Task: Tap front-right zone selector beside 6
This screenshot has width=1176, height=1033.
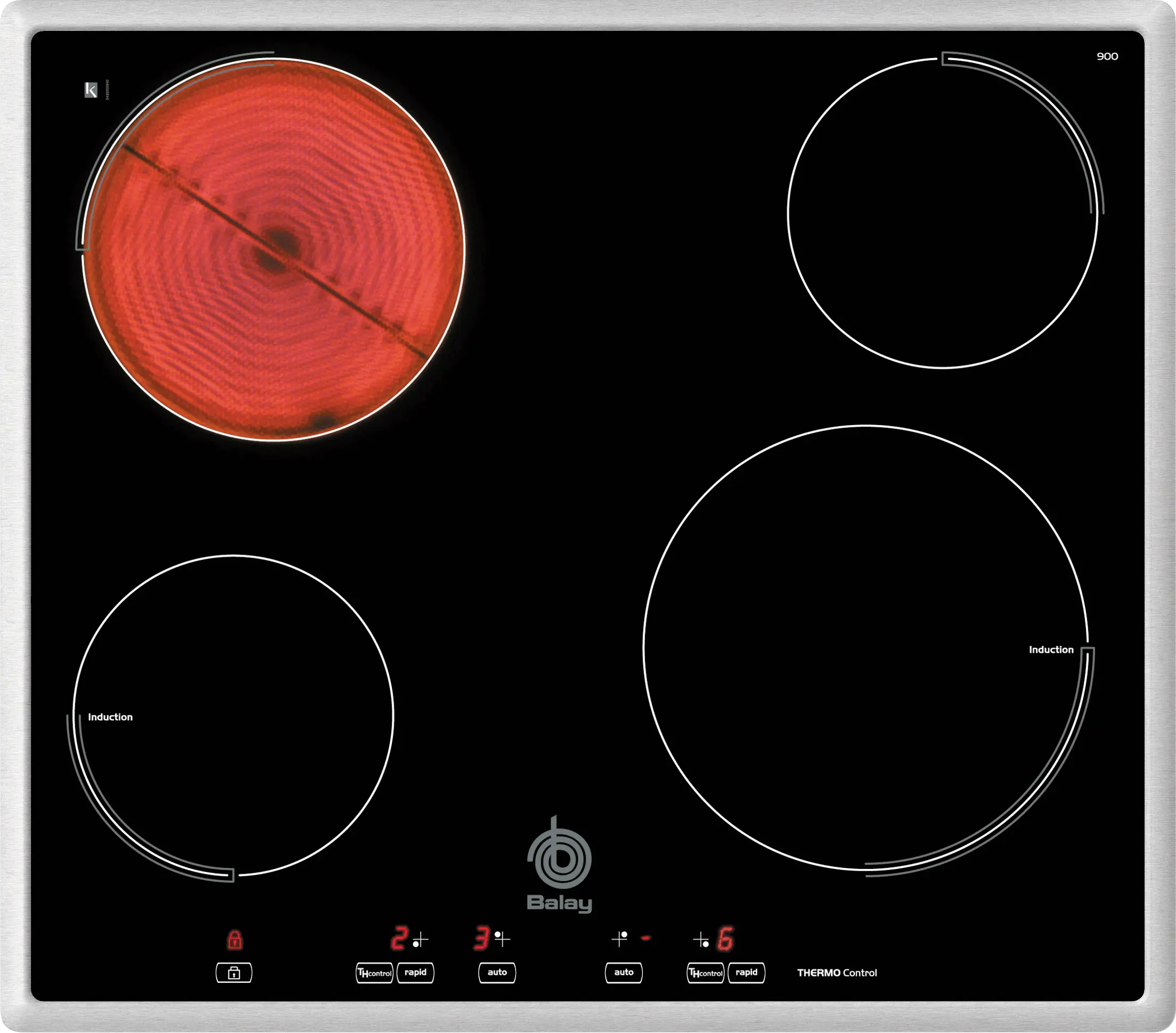Action: [x=701, y=940]
